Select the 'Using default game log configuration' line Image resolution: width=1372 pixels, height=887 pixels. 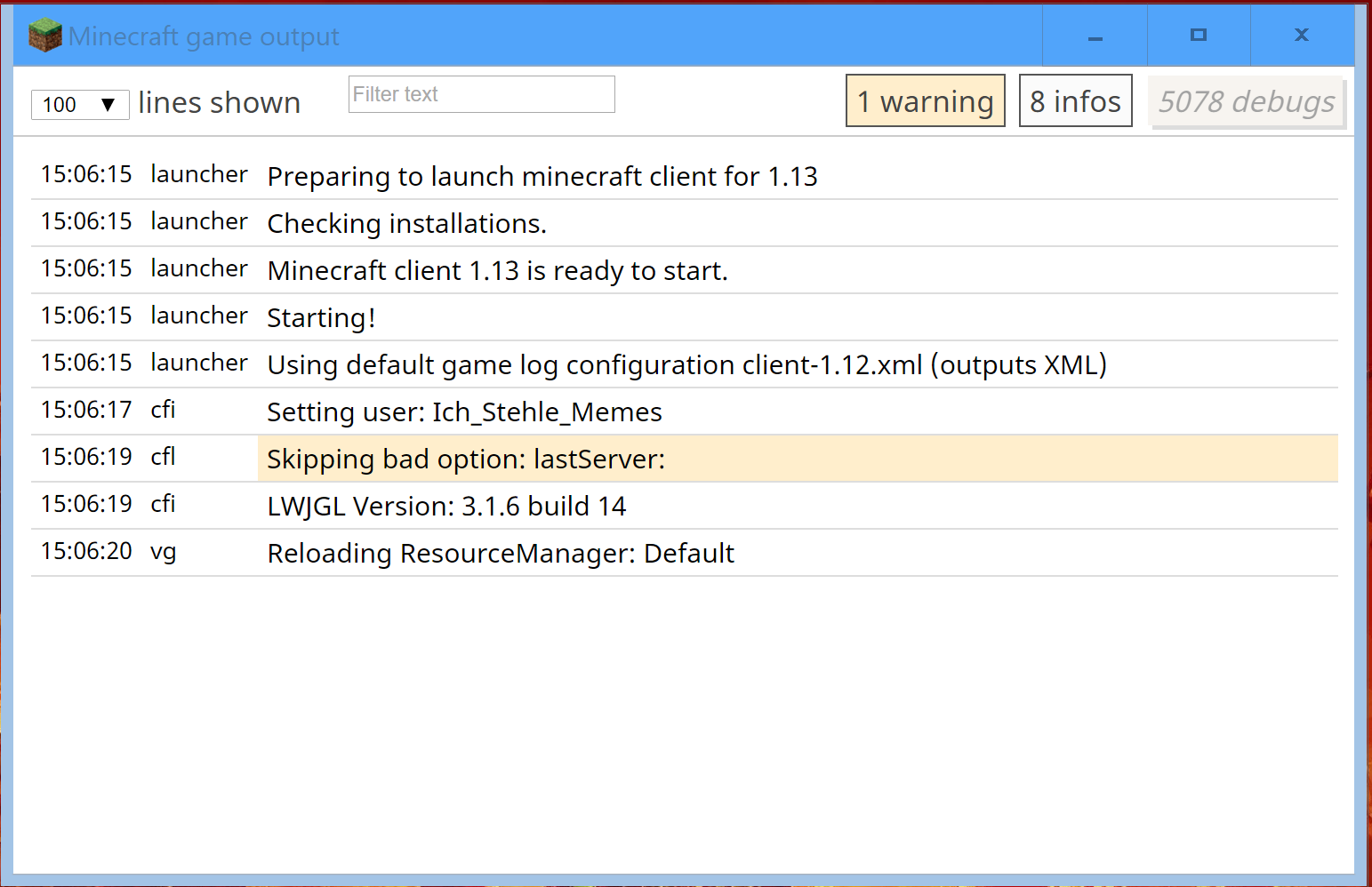(686, 365)
